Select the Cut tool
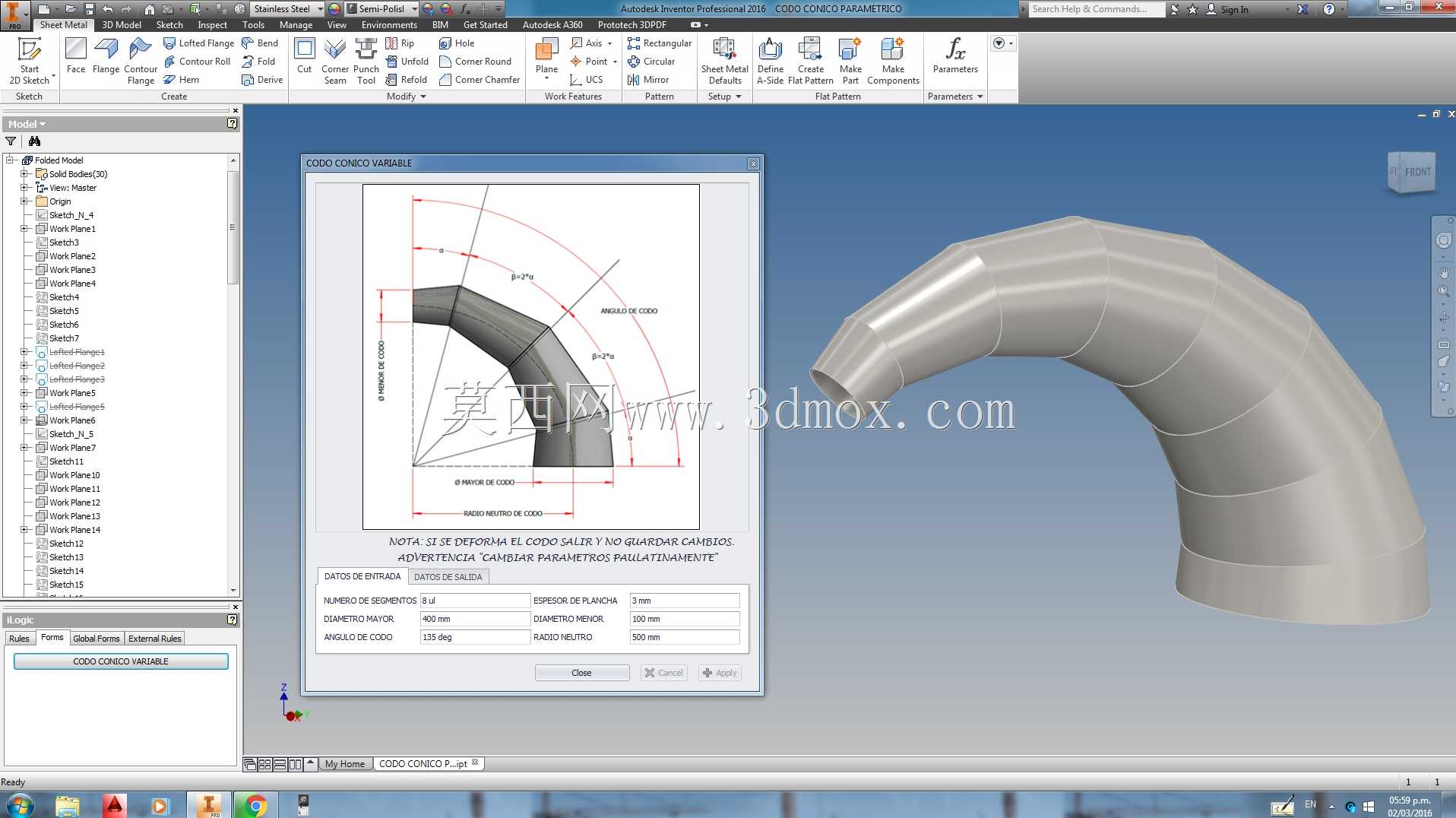 pos(305,56)
